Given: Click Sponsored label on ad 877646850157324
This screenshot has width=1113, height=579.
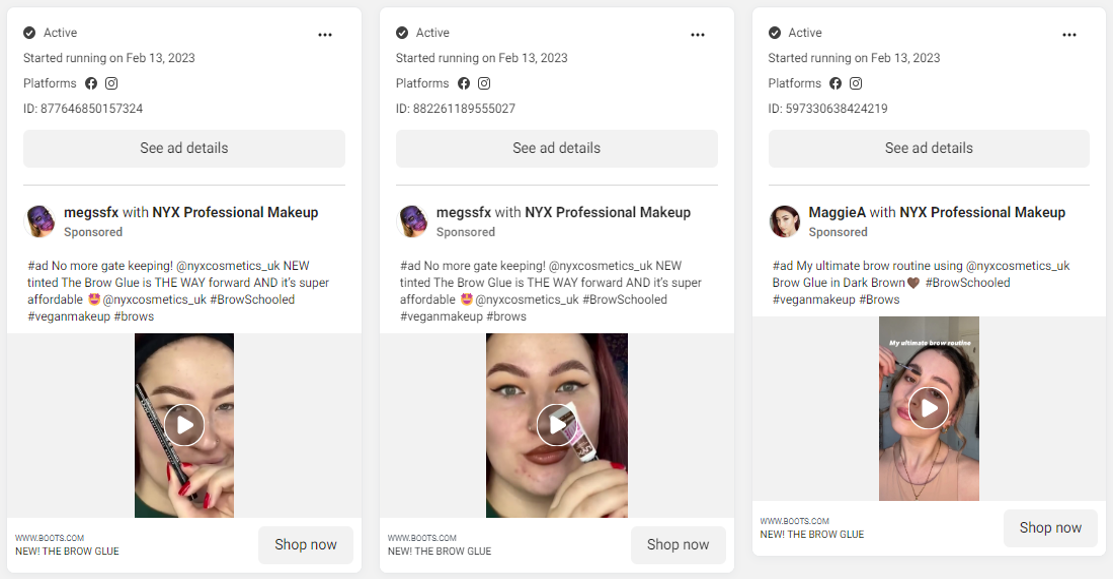Looking at the screenshot, I should [x=93, y=232].
